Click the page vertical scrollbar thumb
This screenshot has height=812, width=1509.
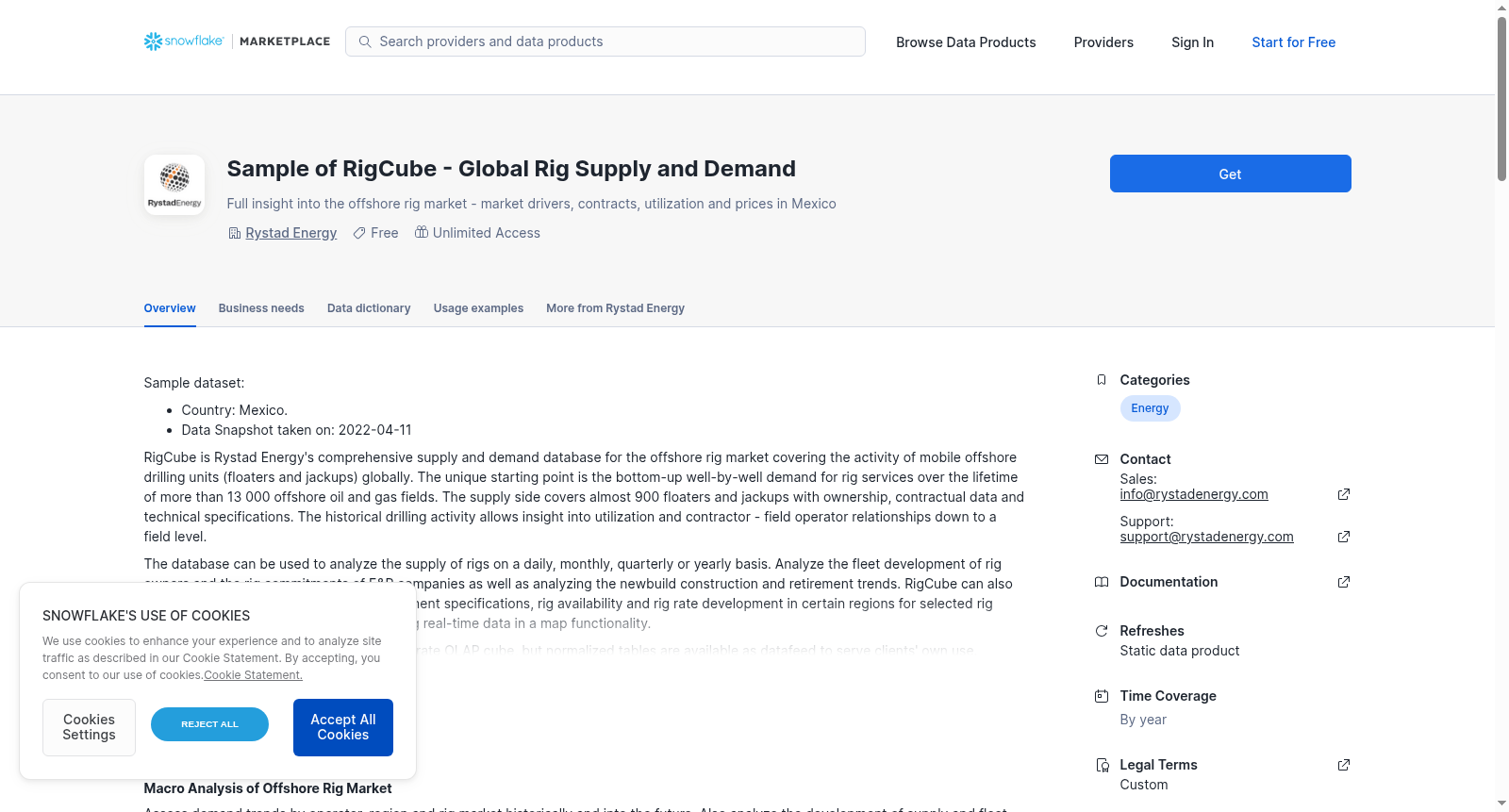(x=1501, y=98)
